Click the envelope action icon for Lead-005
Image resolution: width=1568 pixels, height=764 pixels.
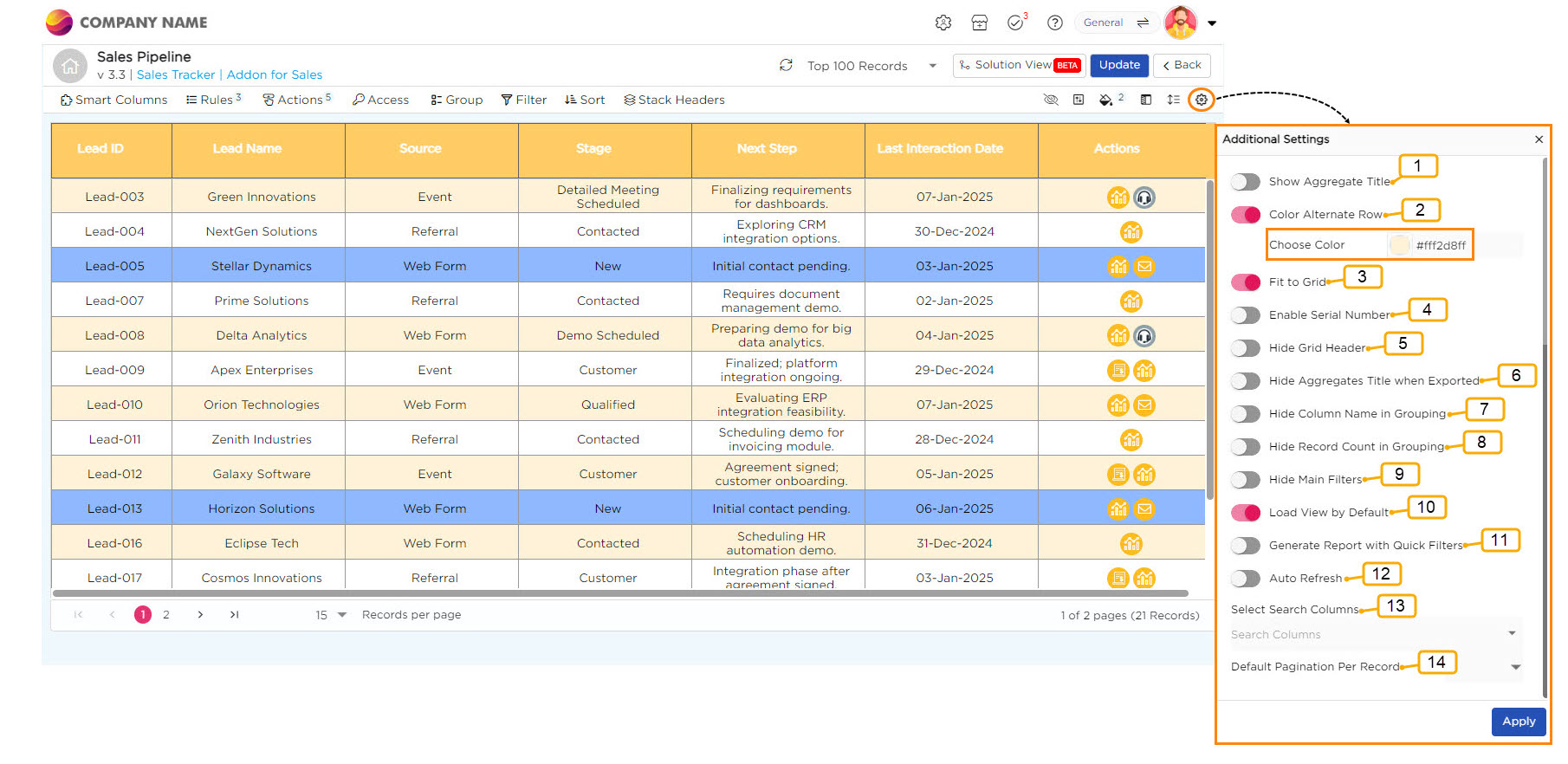coord(1144,267)
